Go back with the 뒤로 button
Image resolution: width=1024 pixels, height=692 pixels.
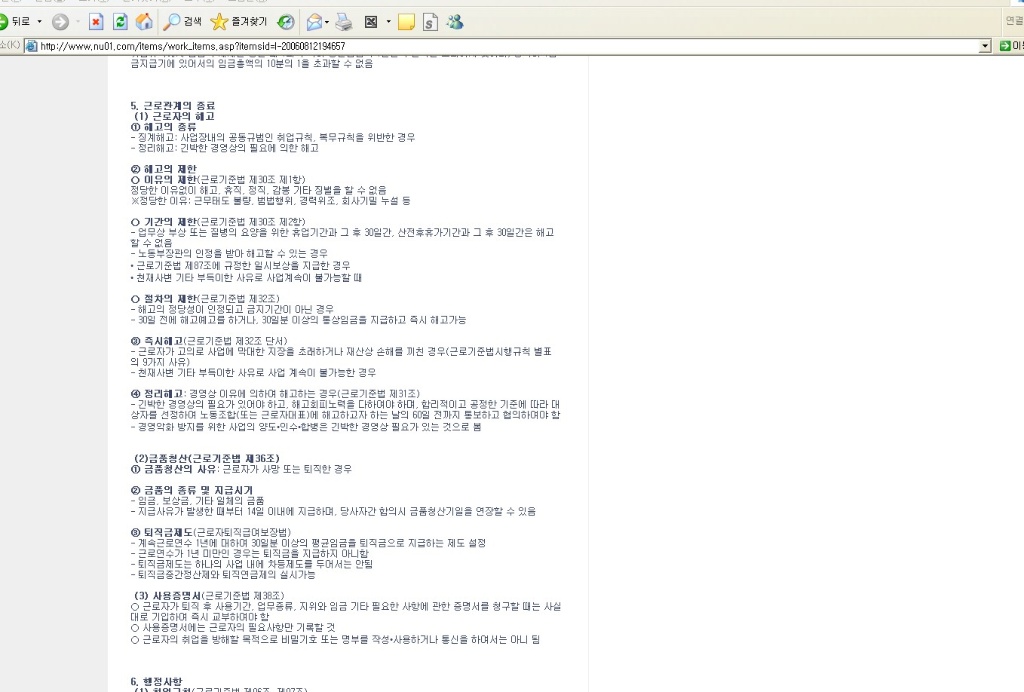pyautogui.click(x=14, y=22)
